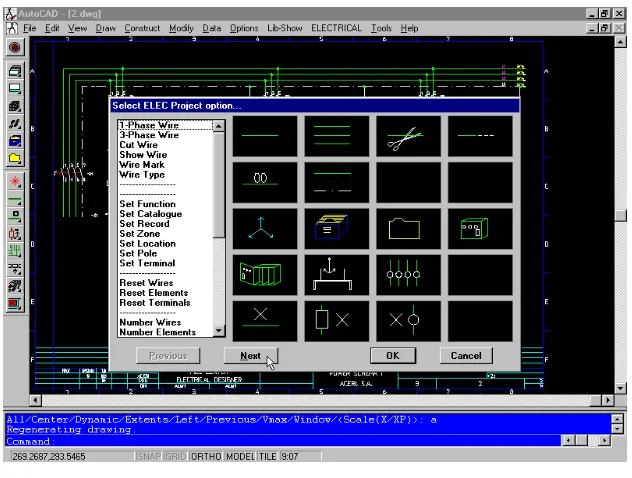This screenshot has height=478, width=632.
Task: Click the Next button
Action: [251, 356]
